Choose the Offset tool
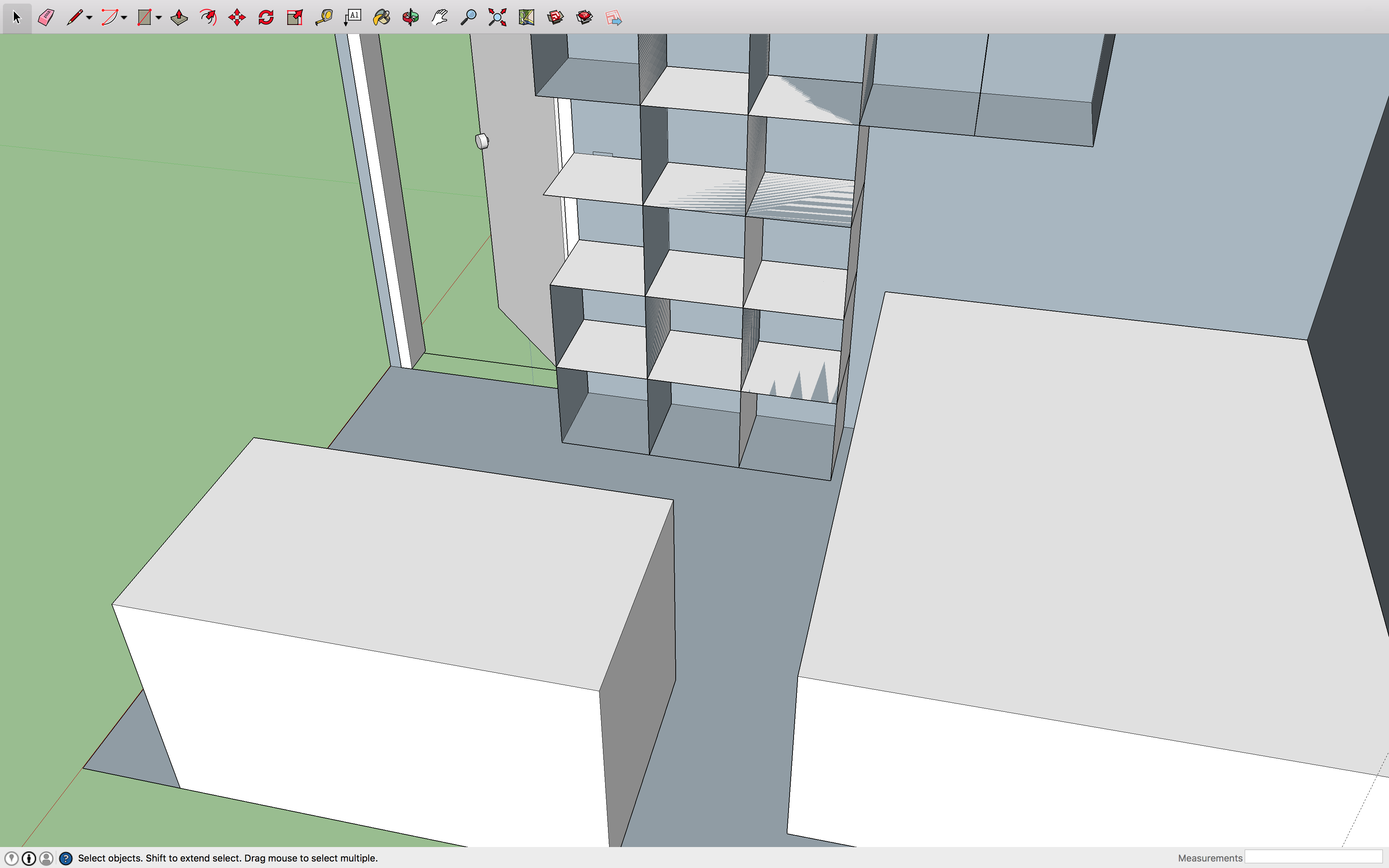1389x868 pixels. 208,18
